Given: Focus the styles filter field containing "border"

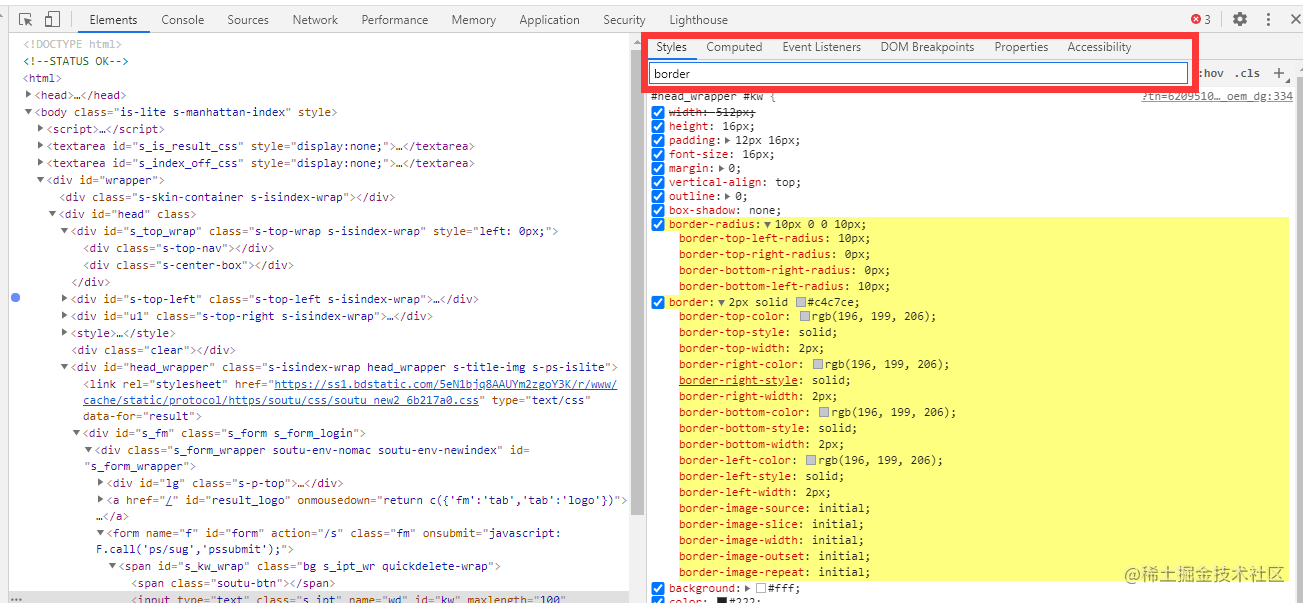Looking at the screenshot, I should tap(918, 73).
